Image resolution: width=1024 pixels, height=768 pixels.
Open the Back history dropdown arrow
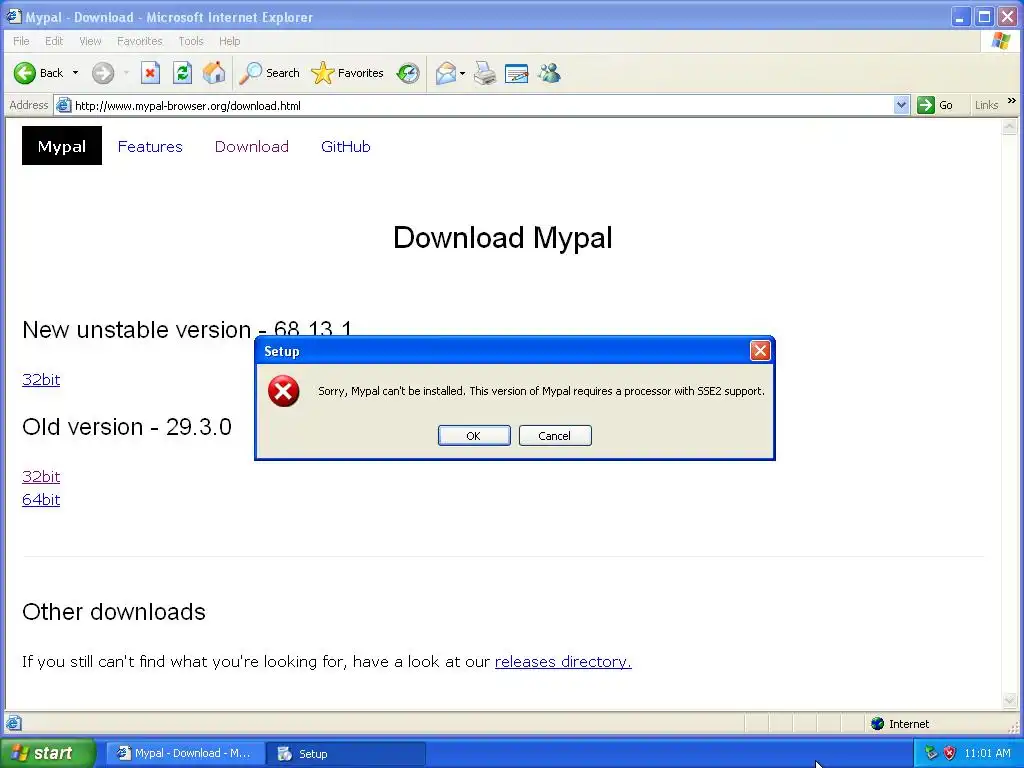[x=75, y=73]
